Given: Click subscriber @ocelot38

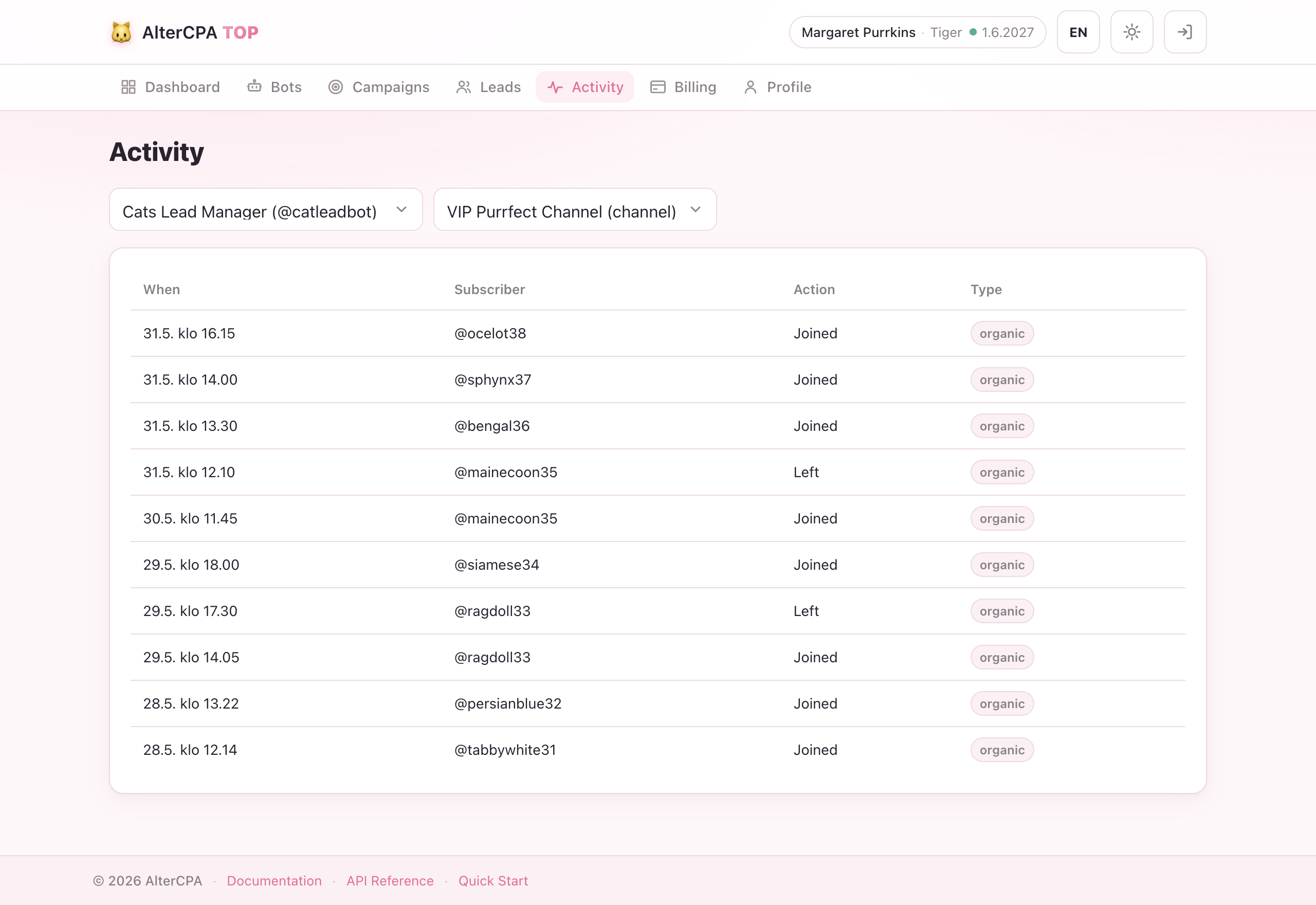Looking at the screenshot, I should click(x=490, y=333).
